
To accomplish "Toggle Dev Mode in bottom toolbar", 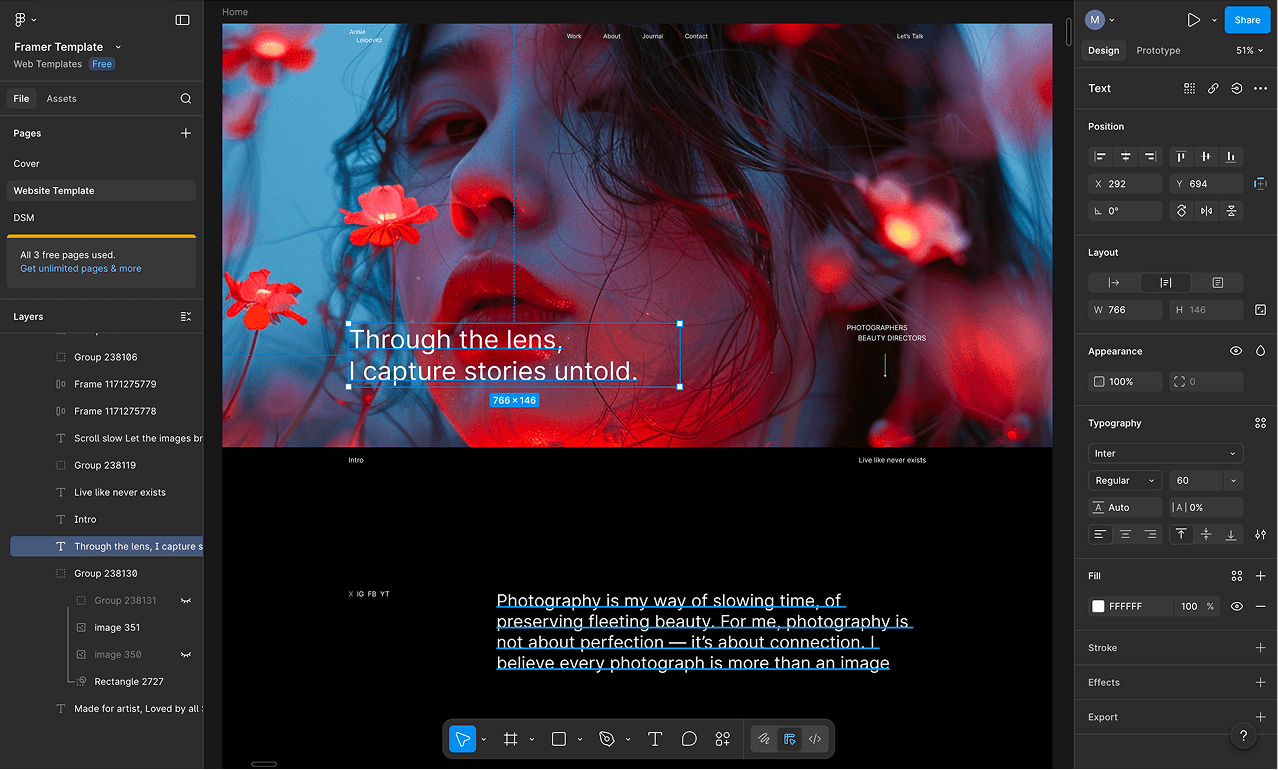I will point(815,739).
